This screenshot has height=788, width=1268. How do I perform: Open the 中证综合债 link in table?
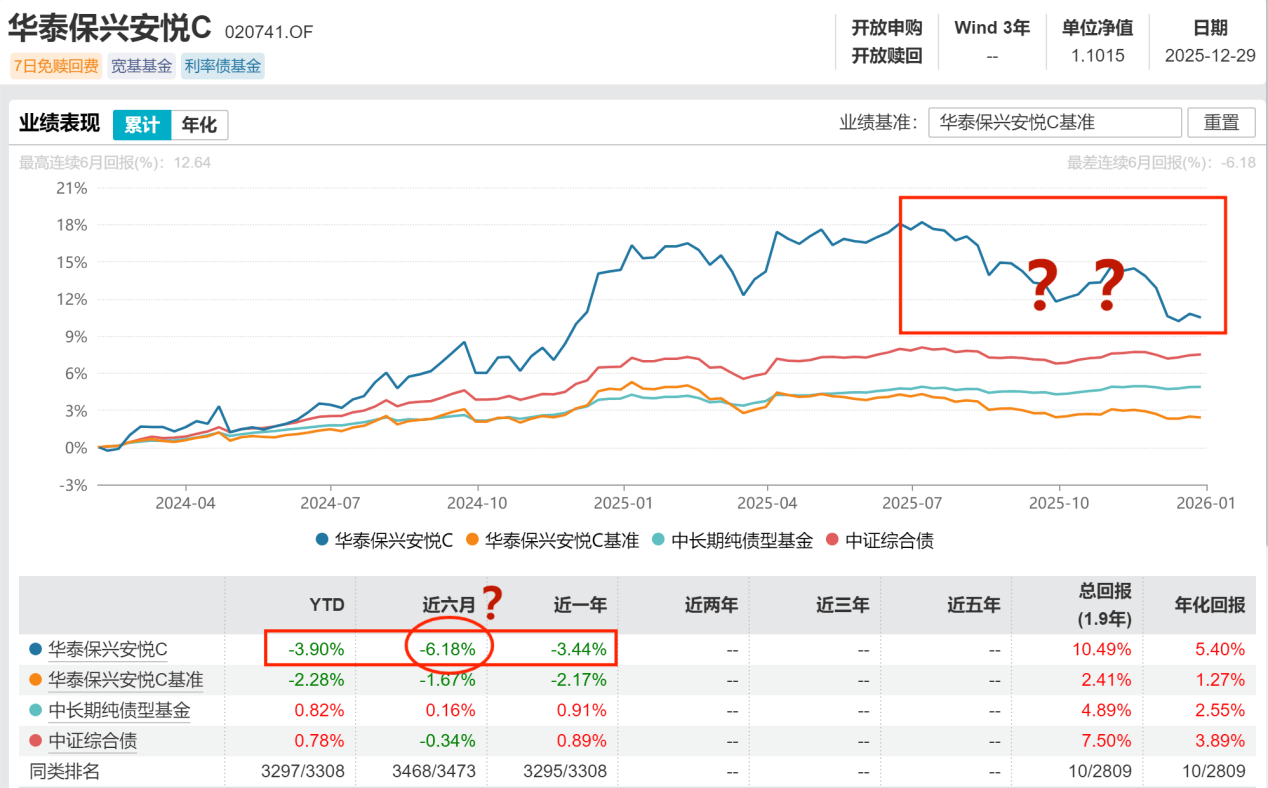tap(92, 741)
